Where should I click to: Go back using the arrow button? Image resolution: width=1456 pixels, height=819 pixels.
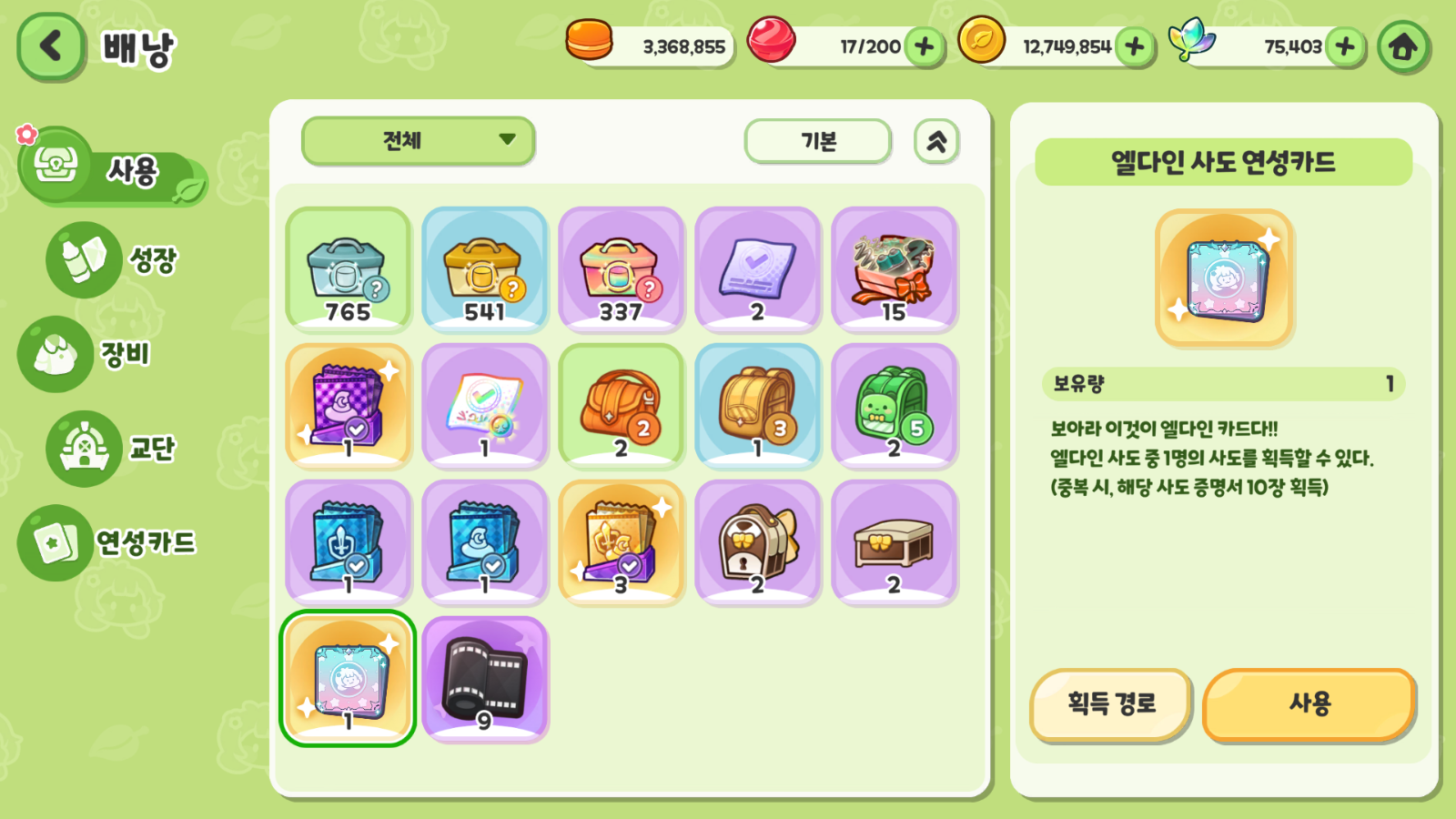tap(51, 46)
